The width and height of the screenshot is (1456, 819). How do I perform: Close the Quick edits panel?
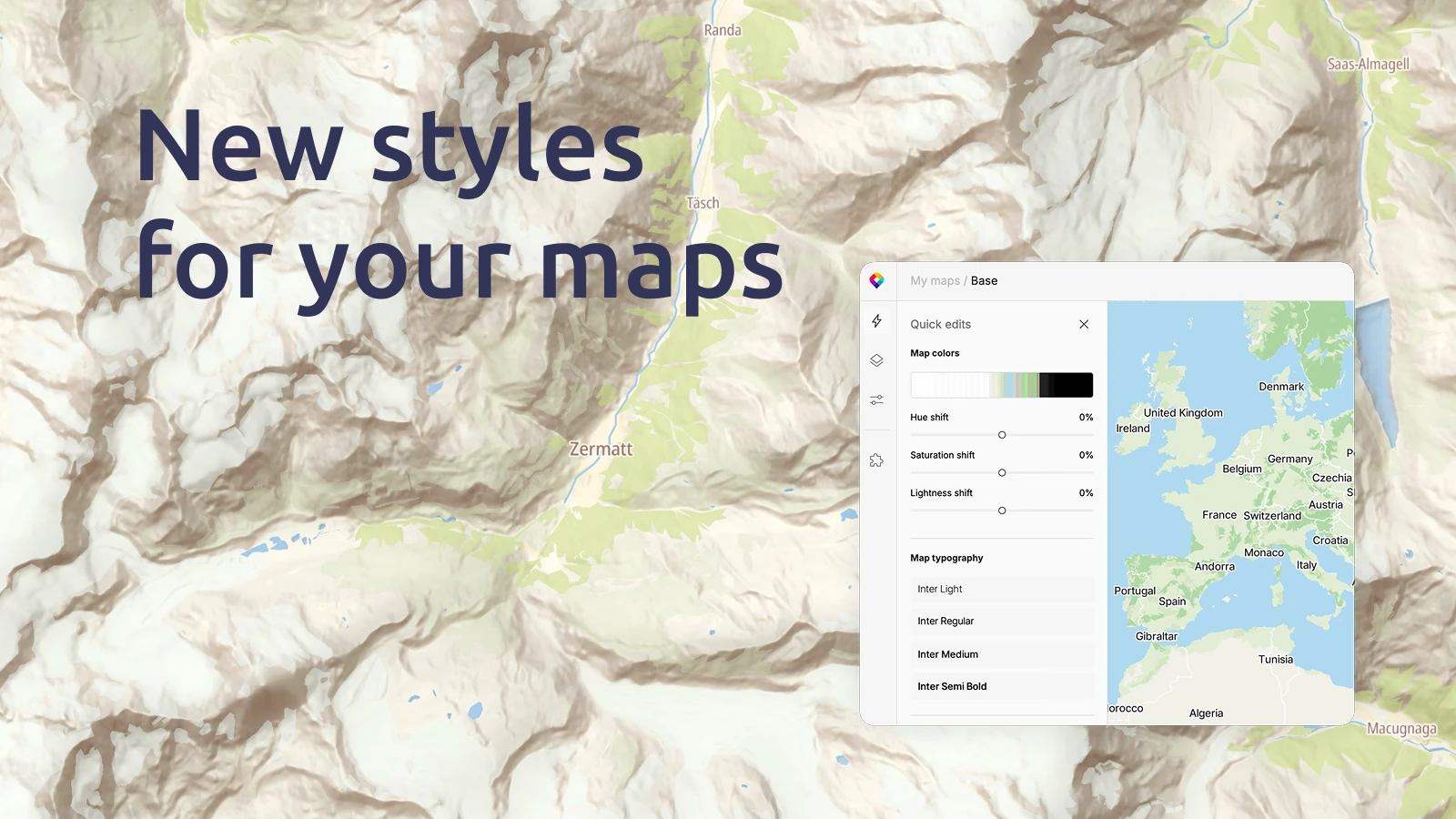point(1084,324)
